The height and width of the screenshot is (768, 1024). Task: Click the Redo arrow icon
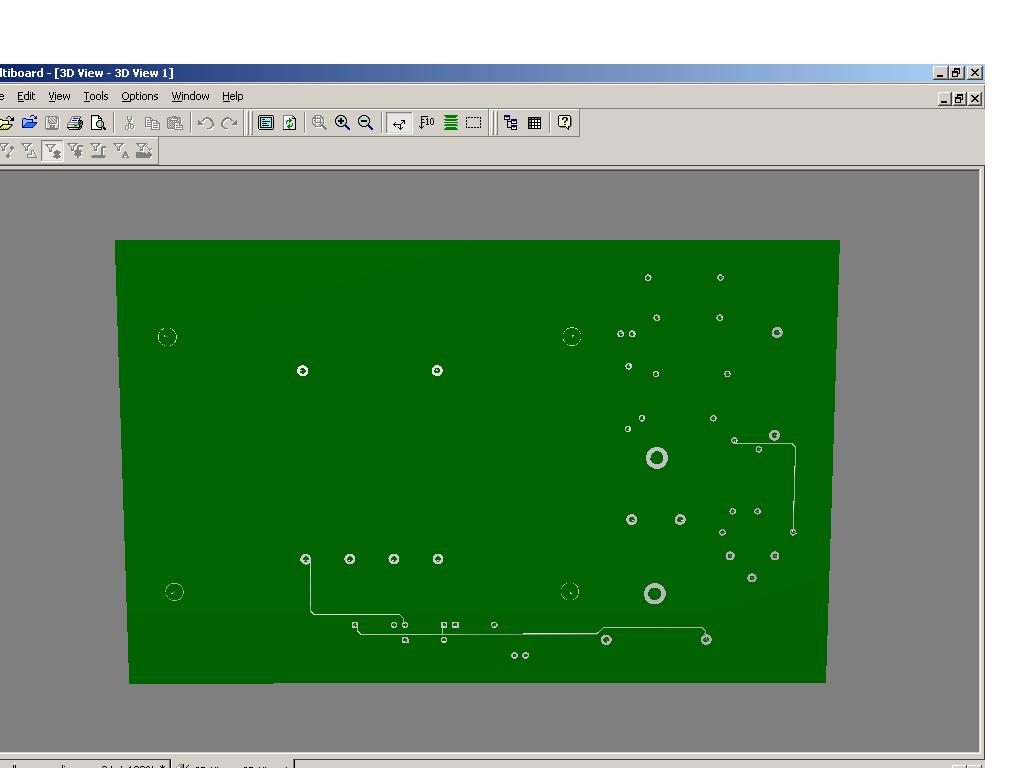(x=229, y=123)
